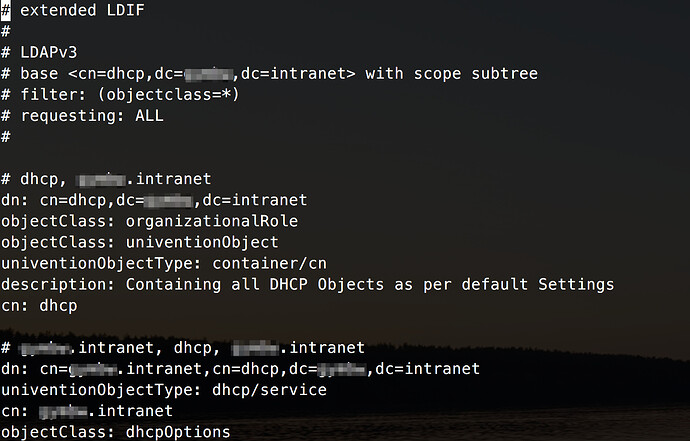Click the 'dhcpOptions' objectClass value

point(178,432)
